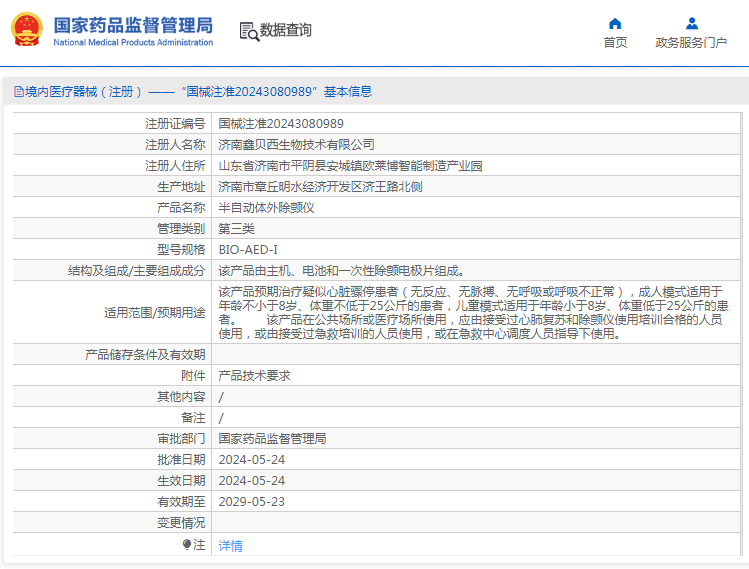Click product name 半自动体外除颤仪

(266, 208)
